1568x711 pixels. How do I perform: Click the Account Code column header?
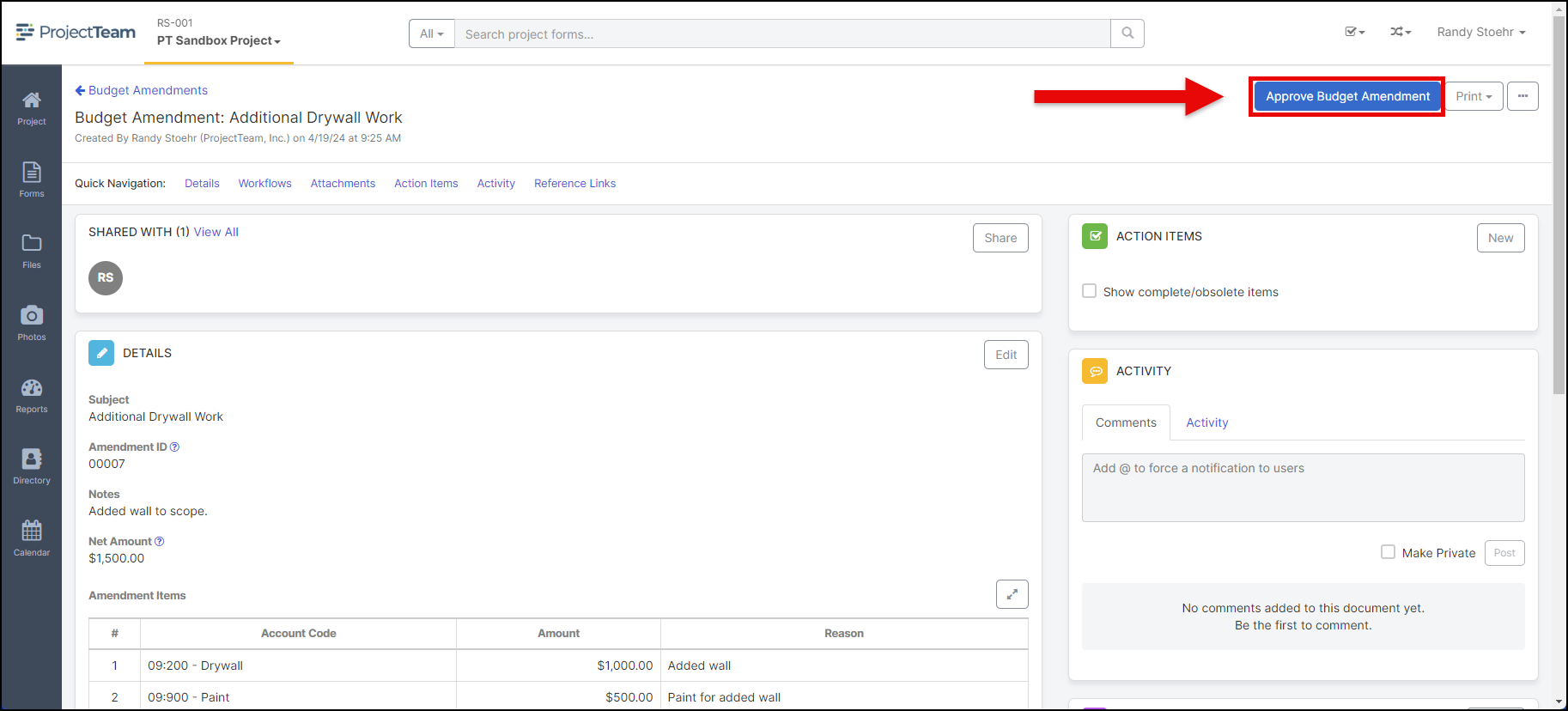(299, 633)
